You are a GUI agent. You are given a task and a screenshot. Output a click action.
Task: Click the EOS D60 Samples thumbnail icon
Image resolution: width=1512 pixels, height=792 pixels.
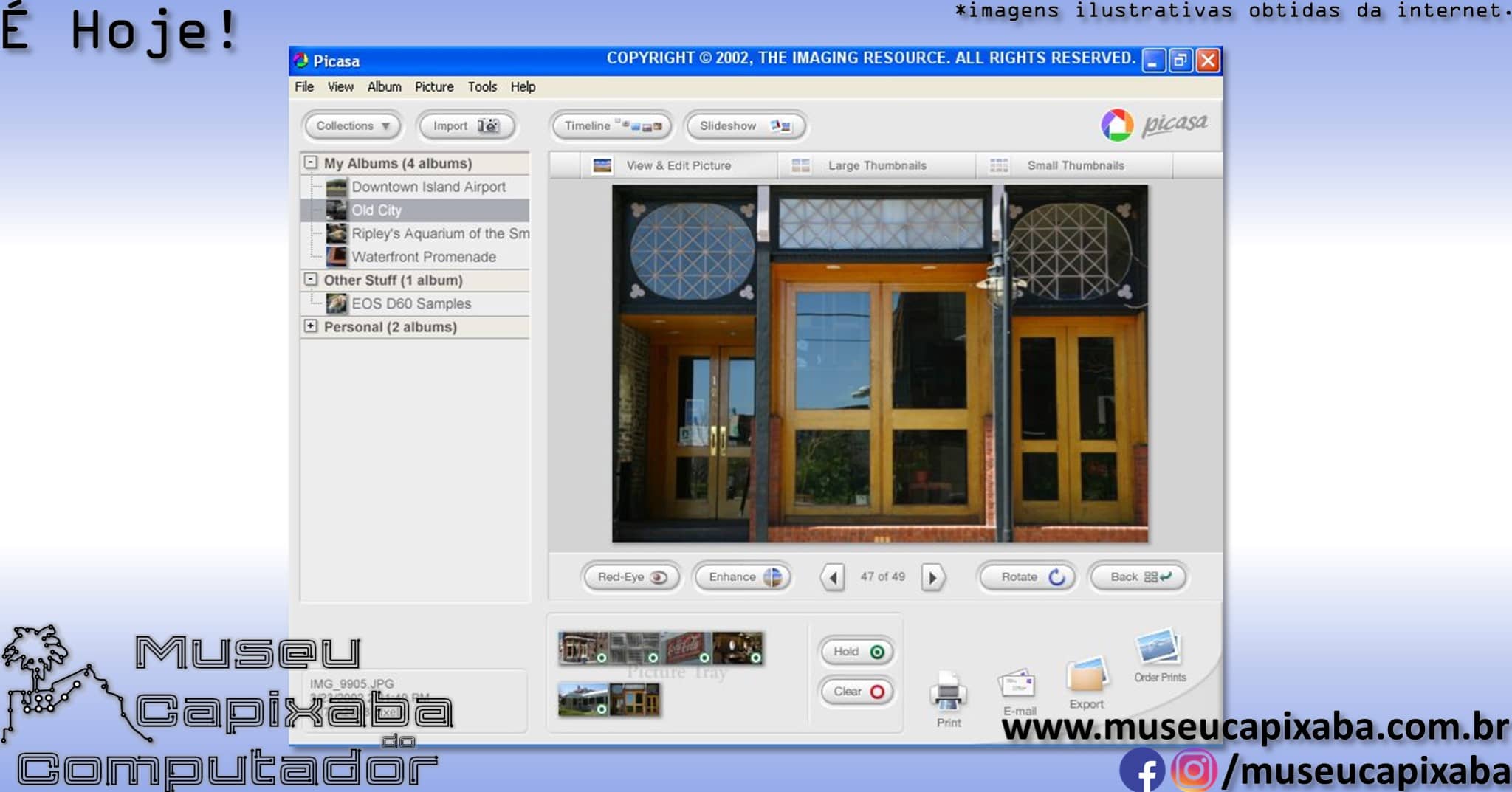pos(337,303)
